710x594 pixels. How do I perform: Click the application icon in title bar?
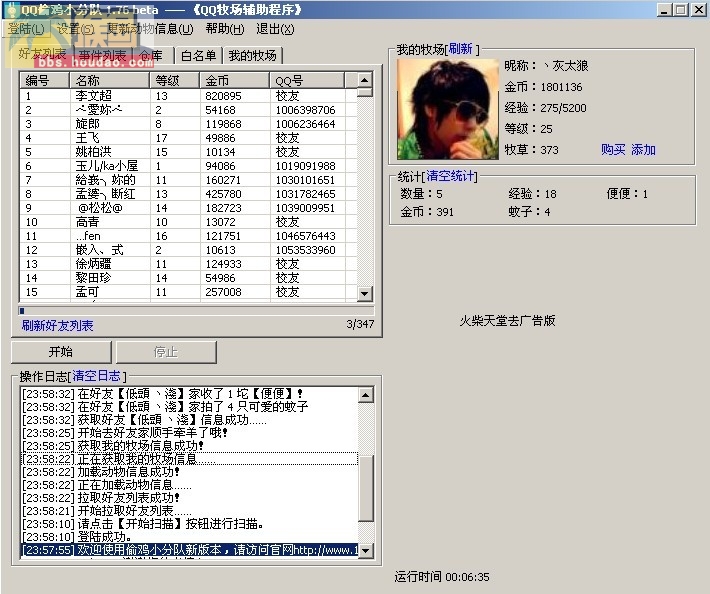(x=12, y=10)
